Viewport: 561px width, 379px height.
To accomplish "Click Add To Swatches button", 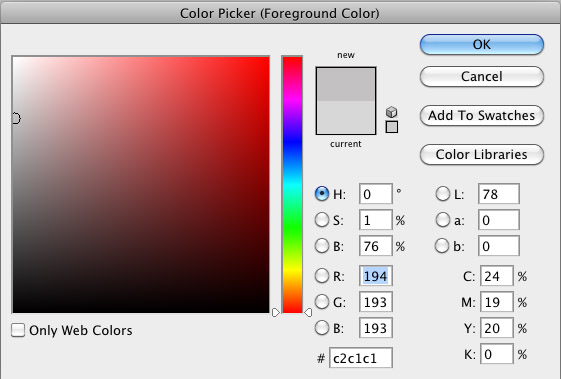I will (482, 115).
